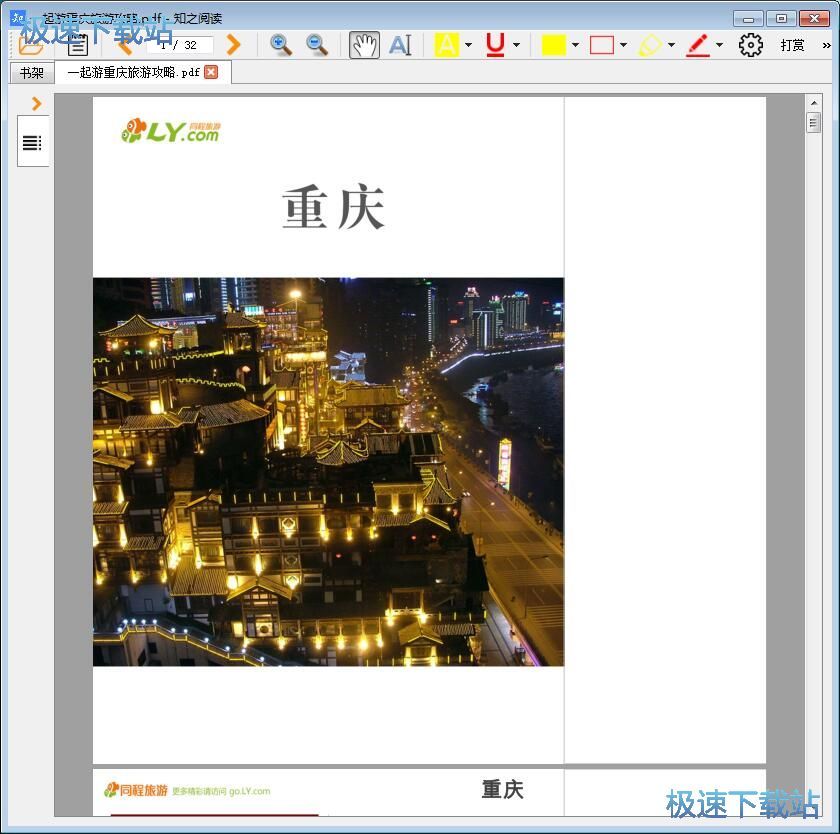Open the reader settings gear
This screenshot has width=840, height=834.
tap(750, 44)
